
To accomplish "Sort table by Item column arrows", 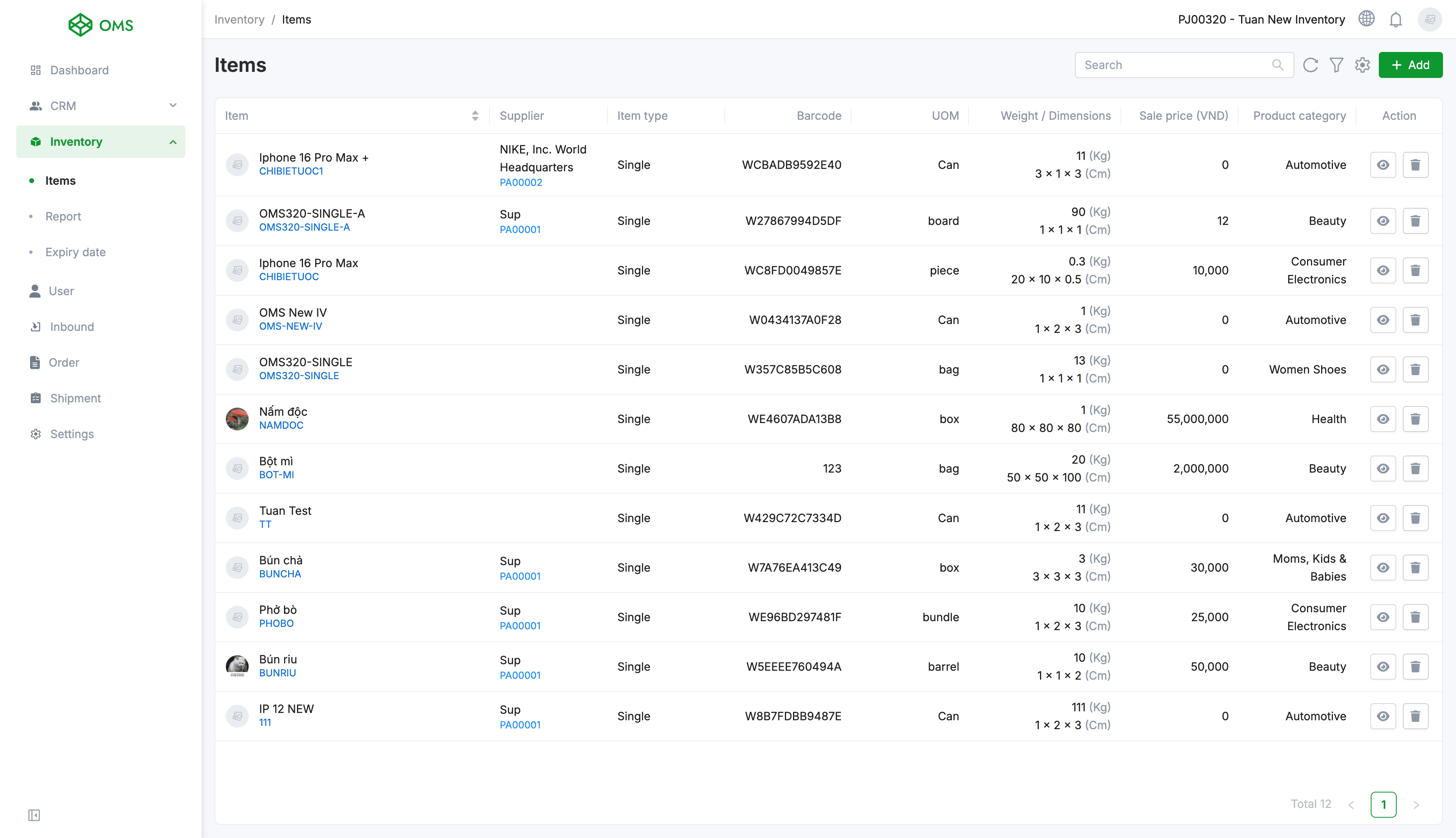I will click(475, 116).
